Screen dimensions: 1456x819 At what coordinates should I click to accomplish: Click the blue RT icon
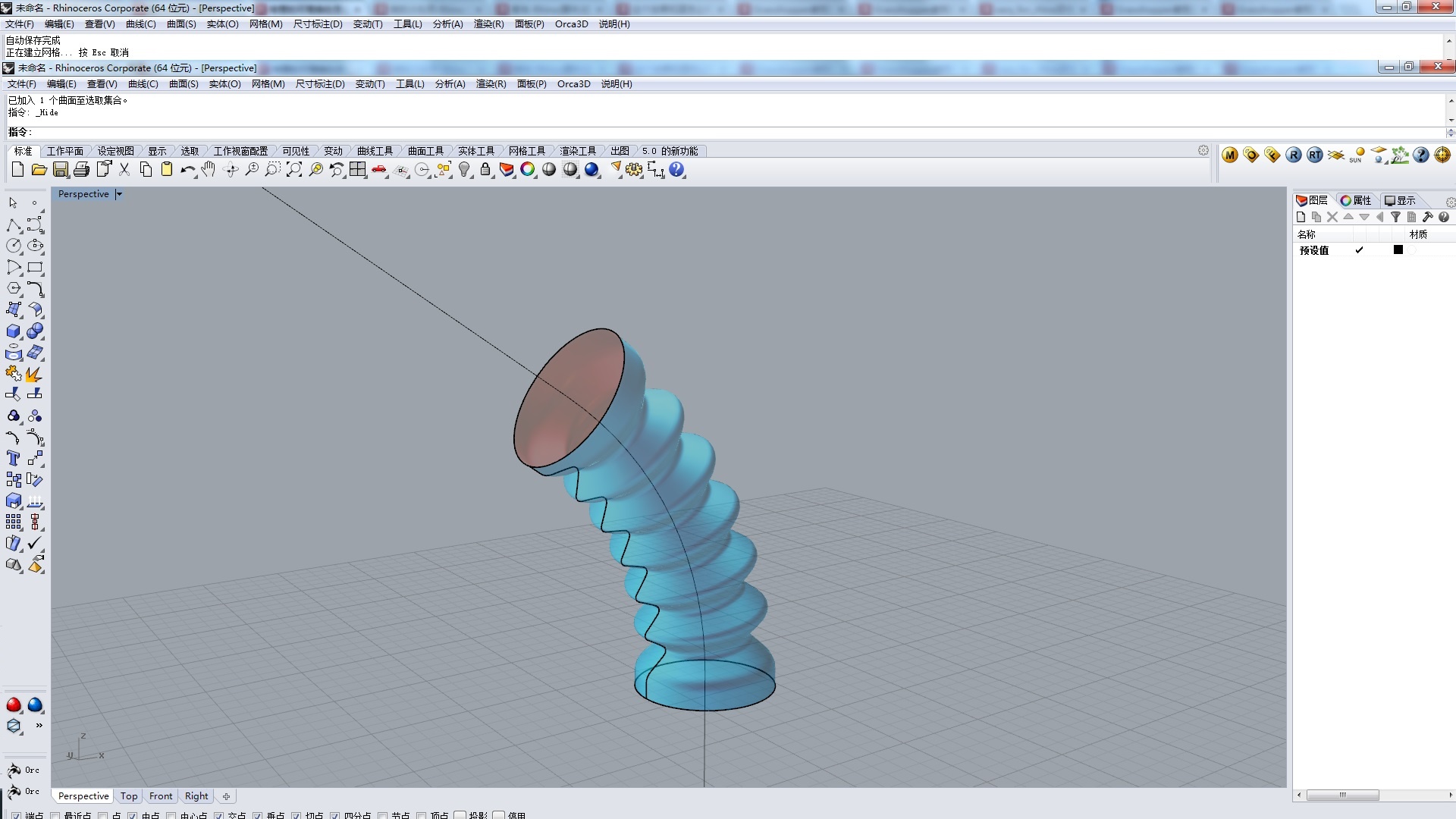pos(1315,155)
